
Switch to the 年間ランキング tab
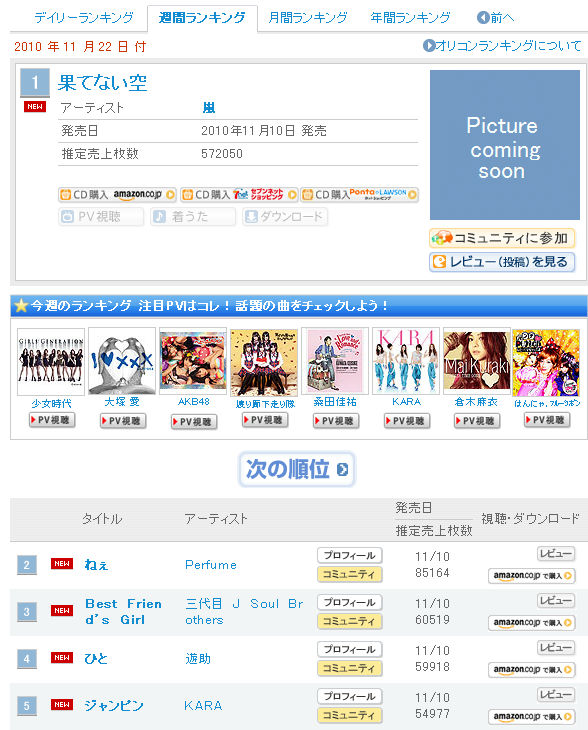(410, 18)
